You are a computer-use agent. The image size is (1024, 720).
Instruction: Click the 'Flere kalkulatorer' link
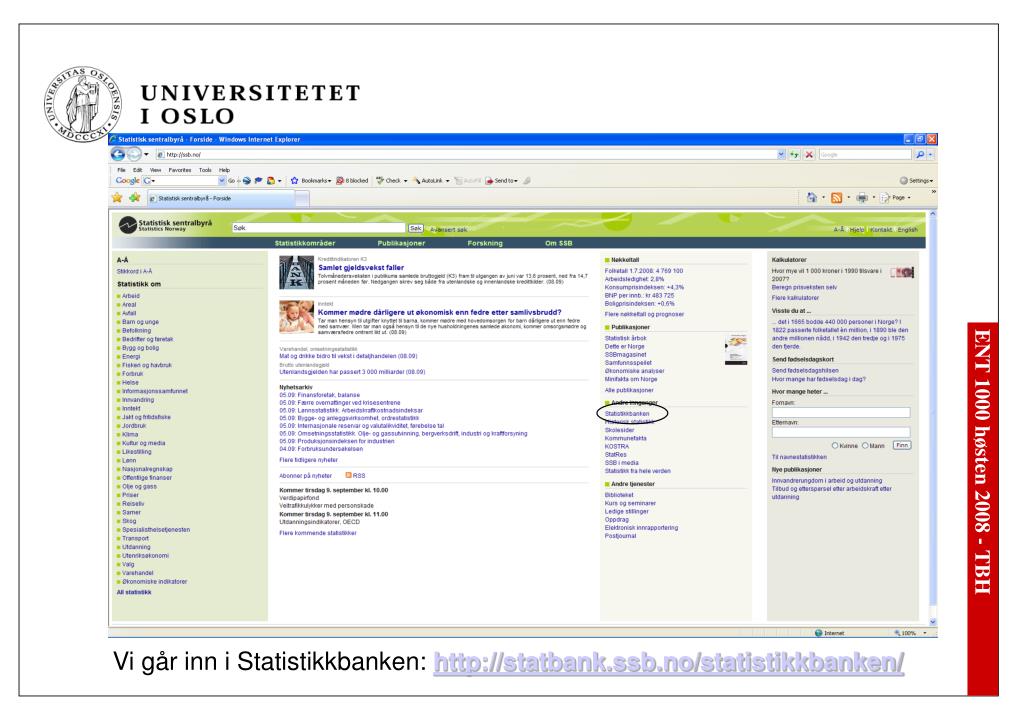click(x=795, y=297)
